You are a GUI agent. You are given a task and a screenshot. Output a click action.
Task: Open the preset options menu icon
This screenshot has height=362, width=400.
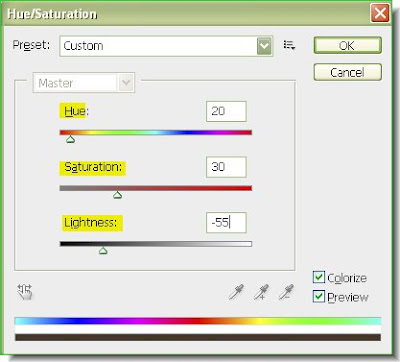coord(289,45)
